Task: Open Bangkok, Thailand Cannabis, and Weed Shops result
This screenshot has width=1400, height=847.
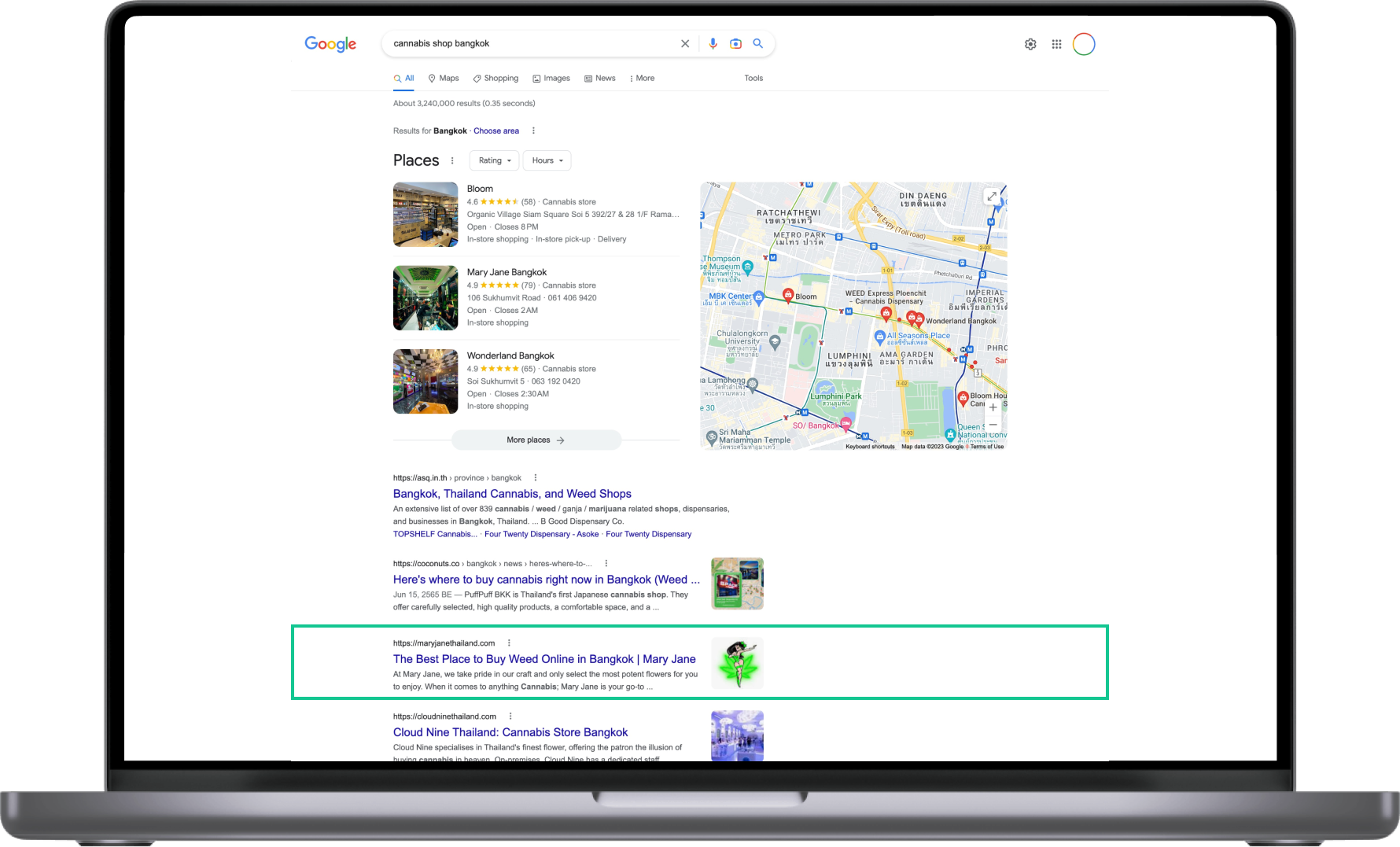Action: point(512,494)
